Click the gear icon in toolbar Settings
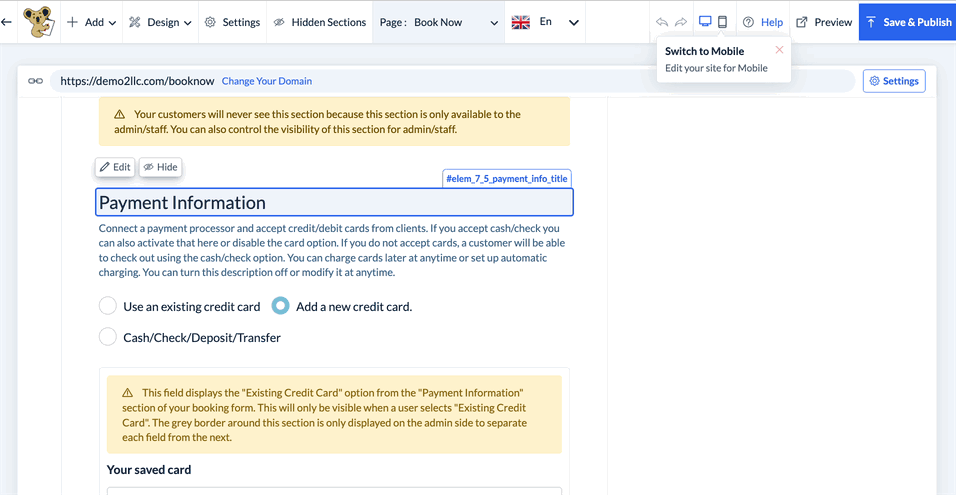 coord(210,22)
